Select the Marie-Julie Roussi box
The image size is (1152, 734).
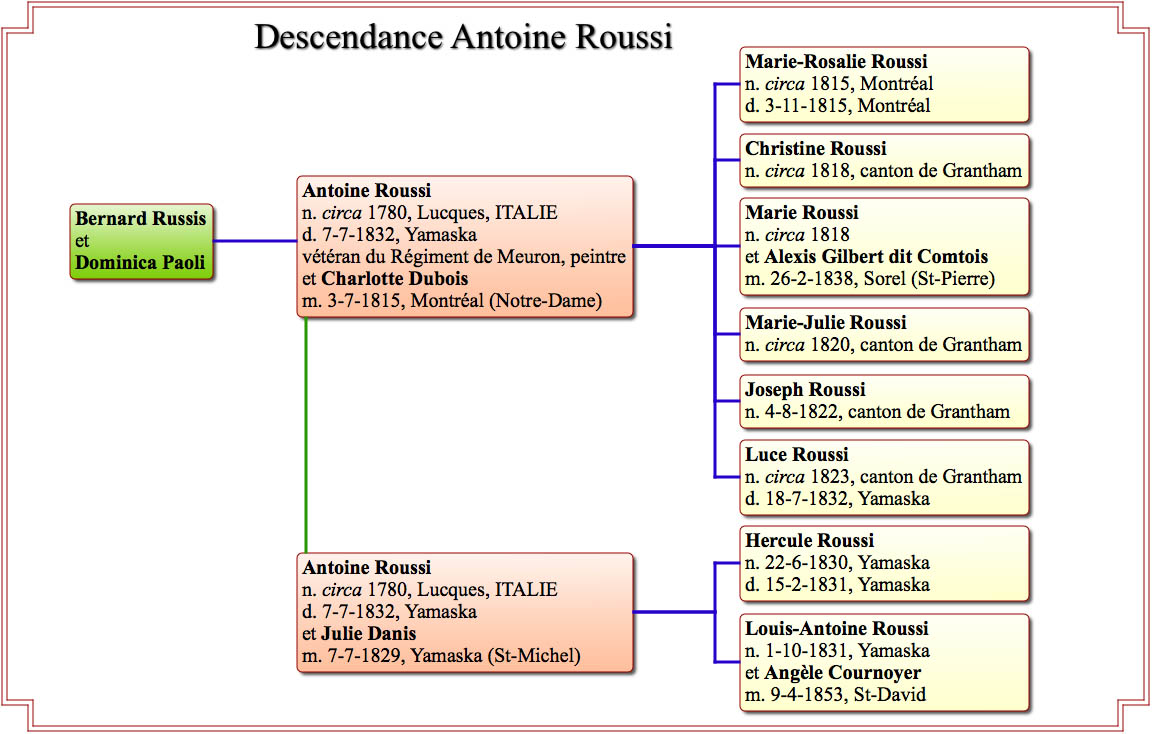click(x=884, y=334)
